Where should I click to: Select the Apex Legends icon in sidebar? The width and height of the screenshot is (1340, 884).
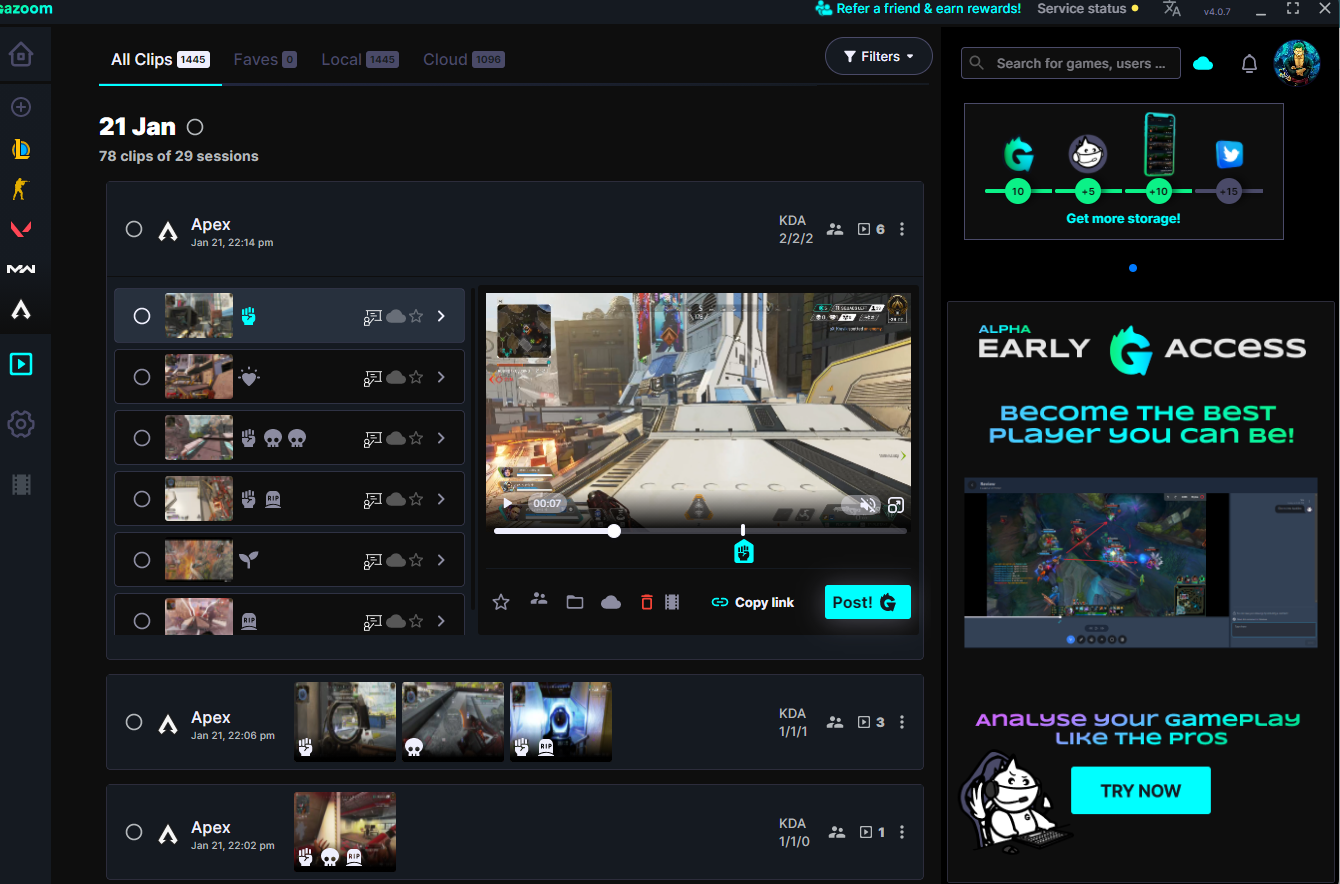tap(21, 310)
